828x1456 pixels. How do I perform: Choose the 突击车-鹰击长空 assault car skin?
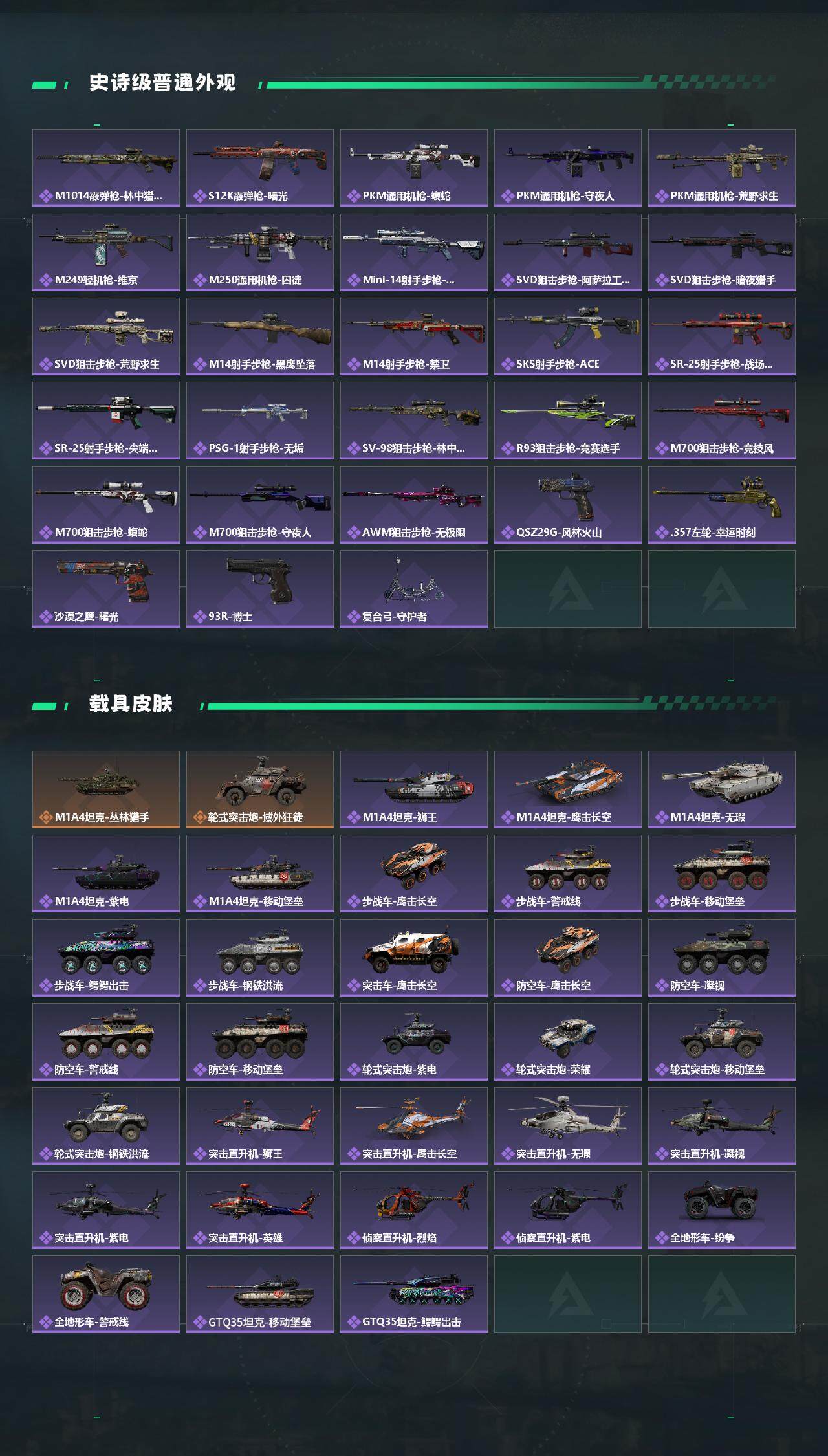tap(414, 958)
